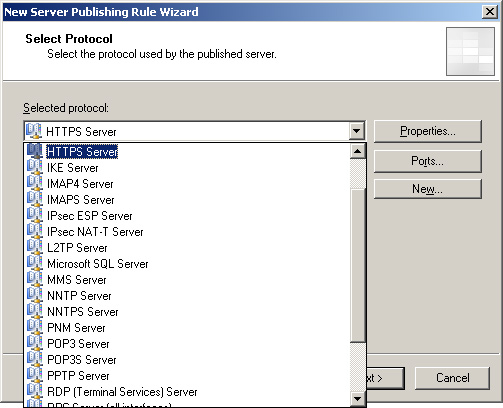503x408 pixels.
Task: Click the POP3S Server protocol icon
Action: pos(35,359)
